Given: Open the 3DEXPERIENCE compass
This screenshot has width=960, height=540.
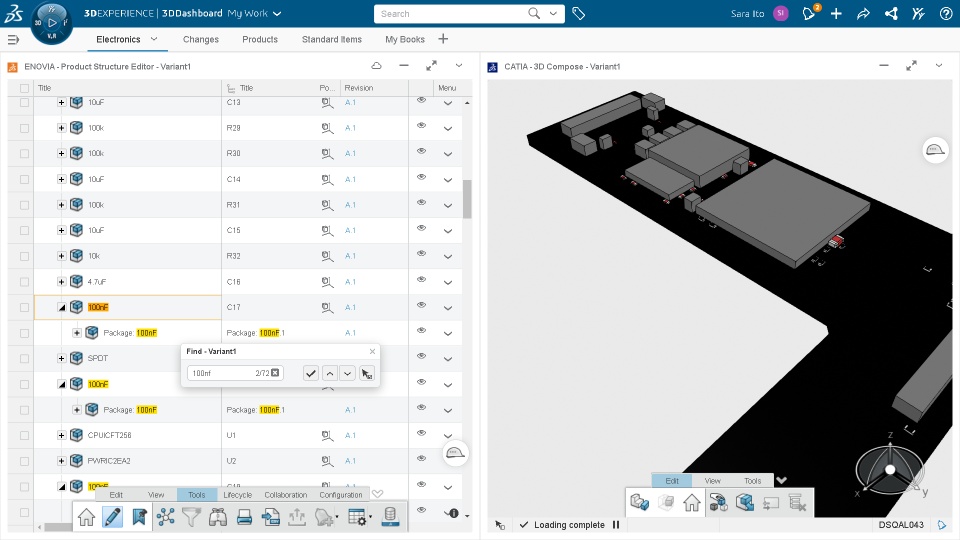Looking at the screenshot, I should pos(51,23).
